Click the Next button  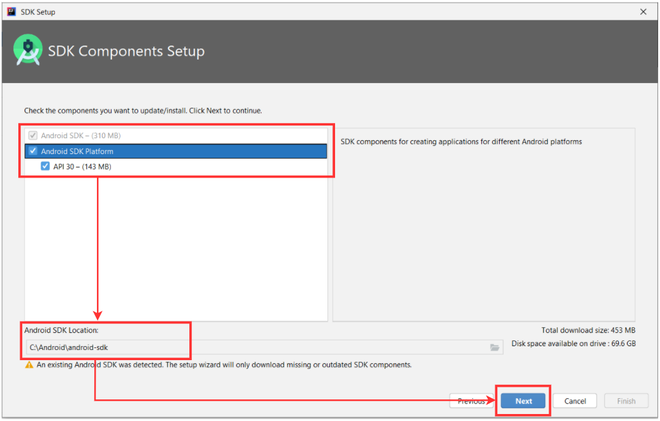tap(523, 401)
